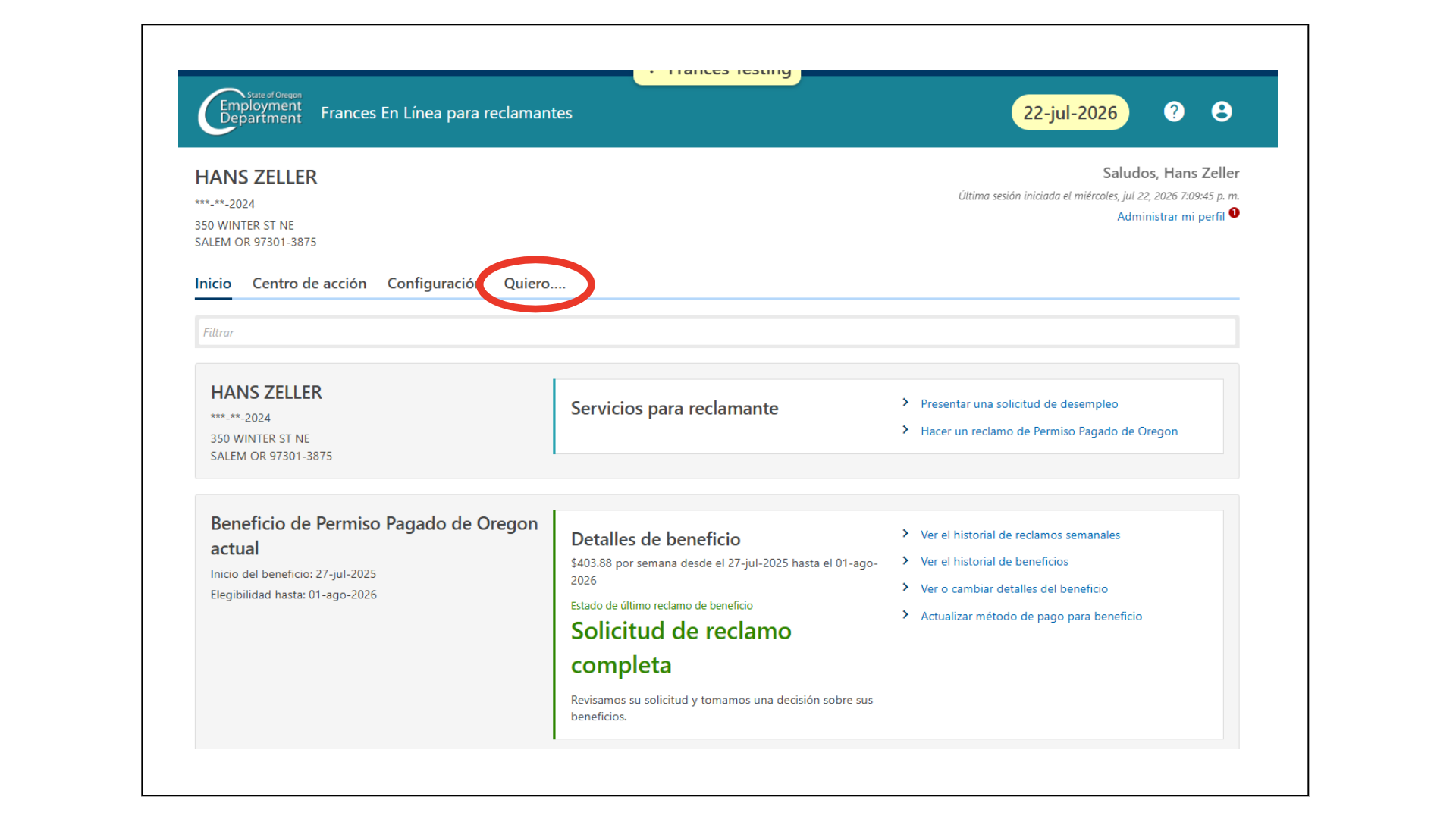Click Frances En Línea para reclamantes title

pyautogui.click(x=447, y=113)
